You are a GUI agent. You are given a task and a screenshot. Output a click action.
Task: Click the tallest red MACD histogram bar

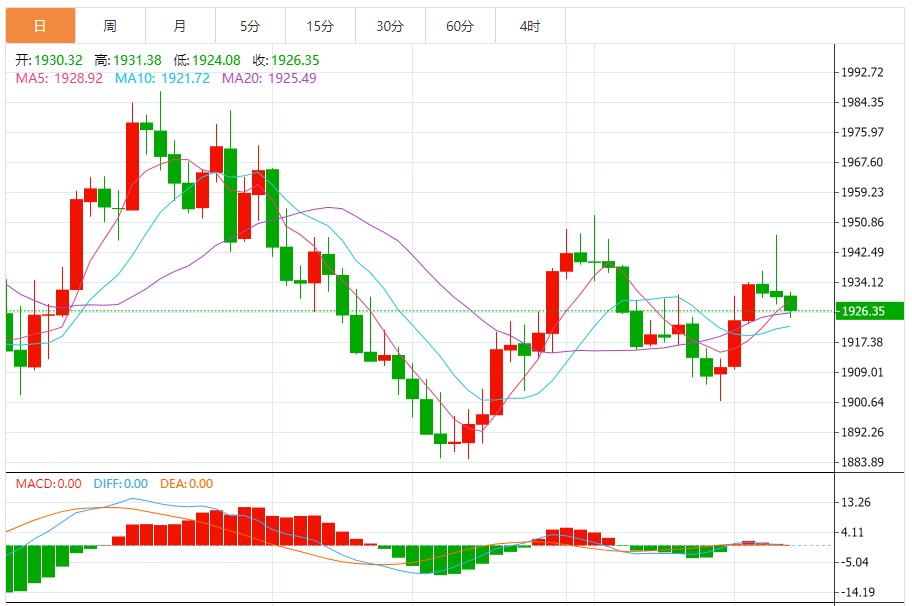click(244, 526)
